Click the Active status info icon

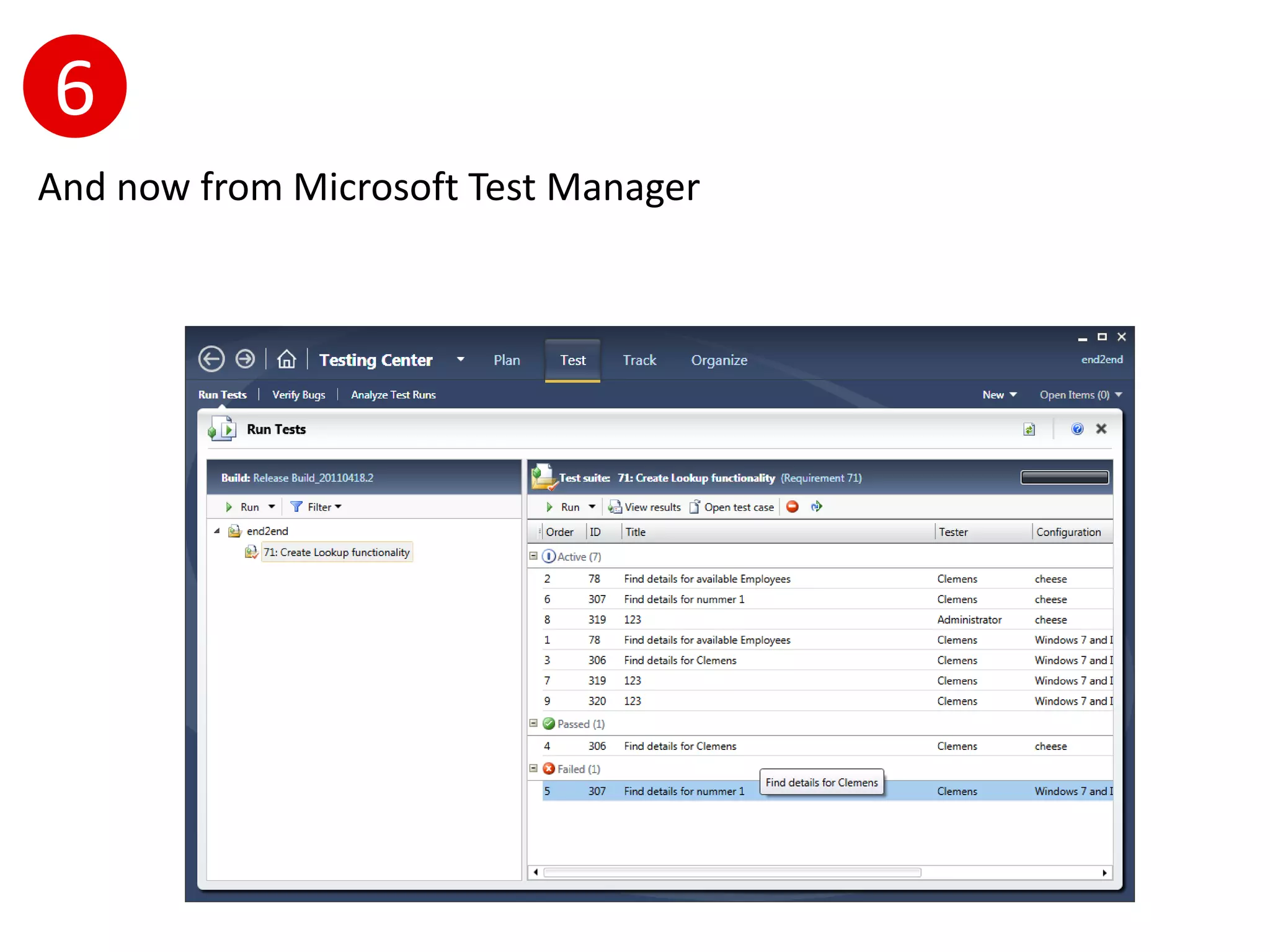pyautogui.click(x=549, y=556)
